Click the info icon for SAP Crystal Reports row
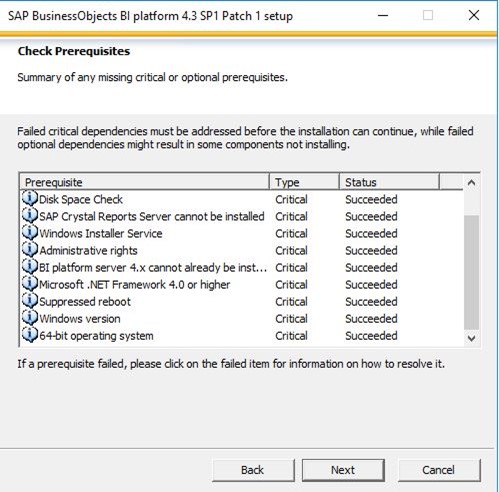This screenshot has height=492, width=499. click(x=30, y=215)
